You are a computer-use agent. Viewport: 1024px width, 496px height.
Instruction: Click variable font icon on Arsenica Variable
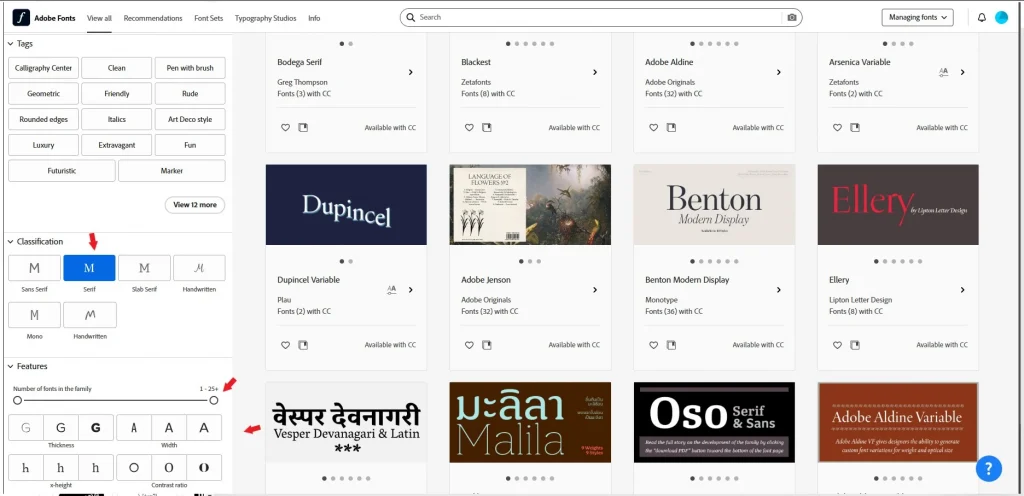point(943,72)
